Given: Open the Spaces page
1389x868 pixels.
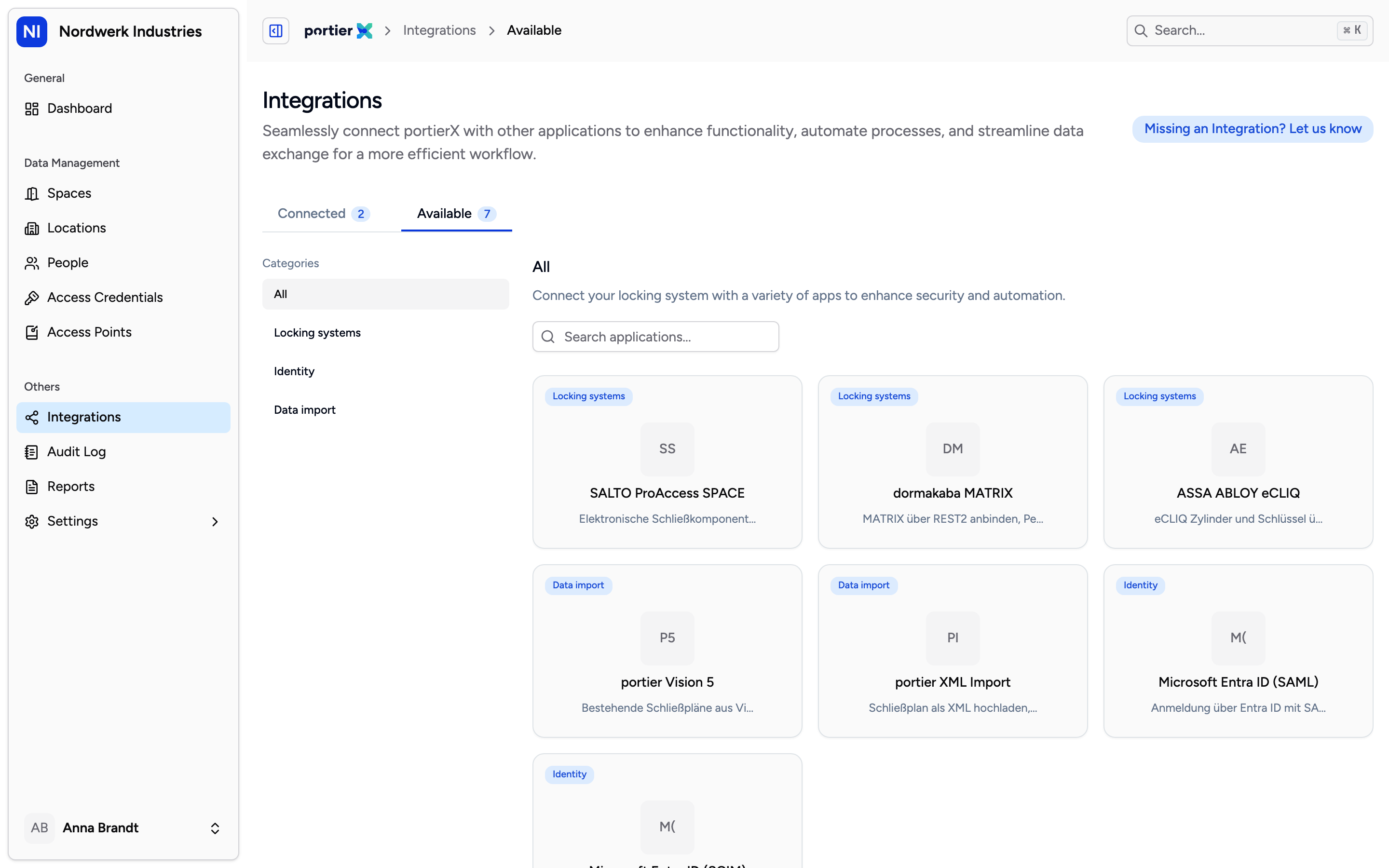Looking at the screenshot, I should pos(123,193).
